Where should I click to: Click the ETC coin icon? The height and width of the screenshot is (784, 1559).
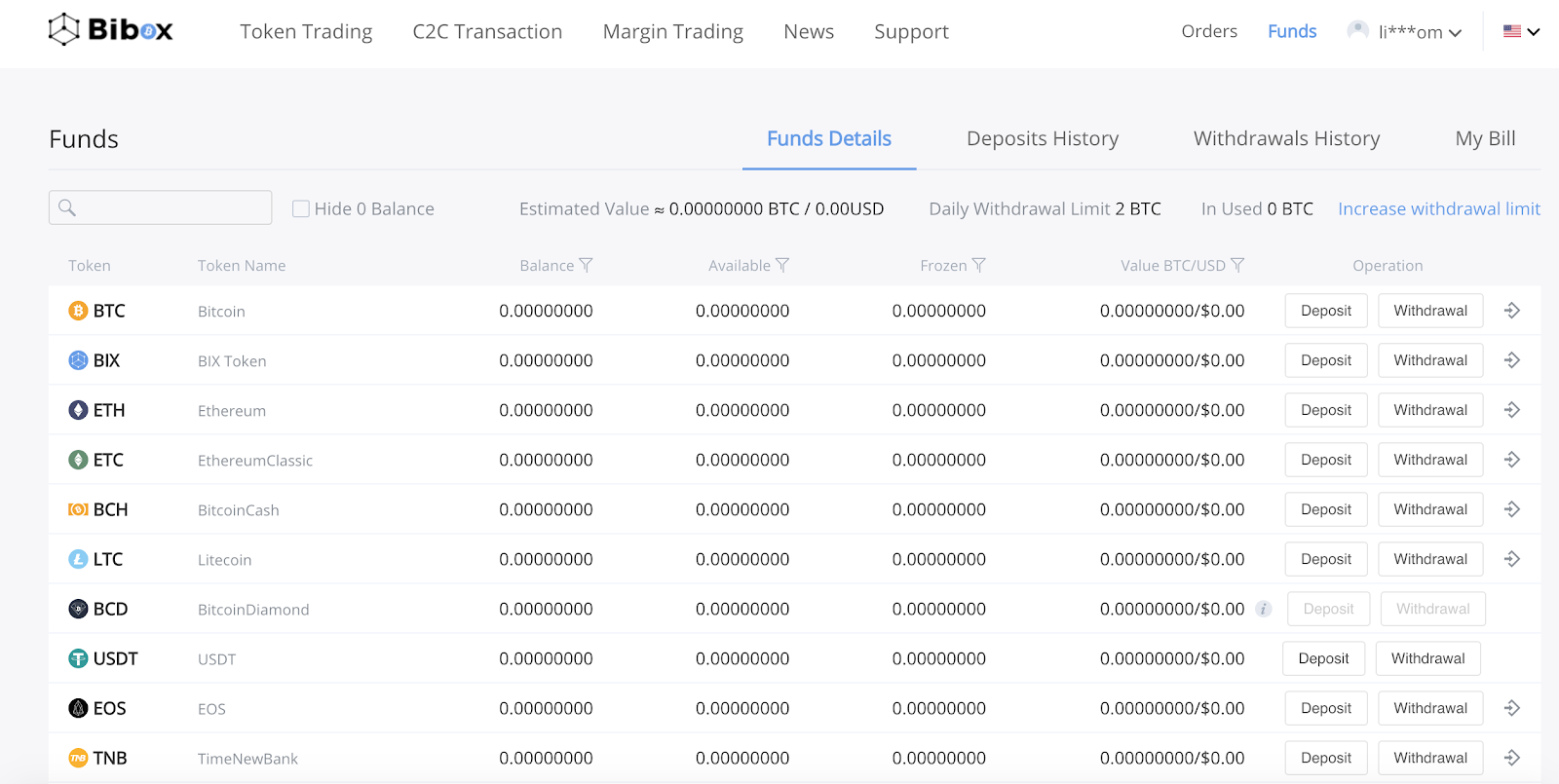pos(78,460)
